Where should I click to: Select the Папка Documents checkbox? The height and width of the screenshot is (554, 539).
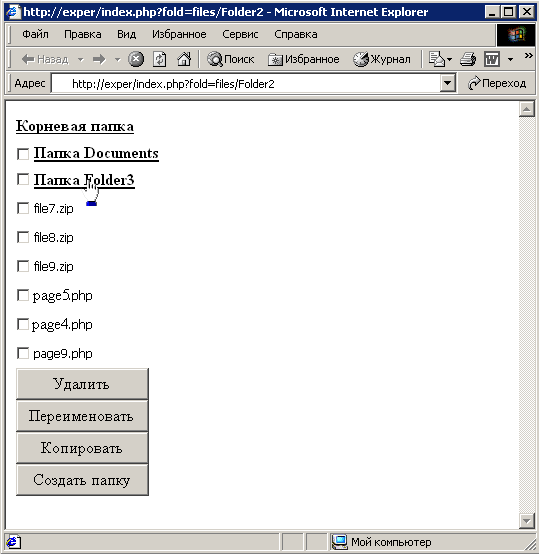(23, 154)
